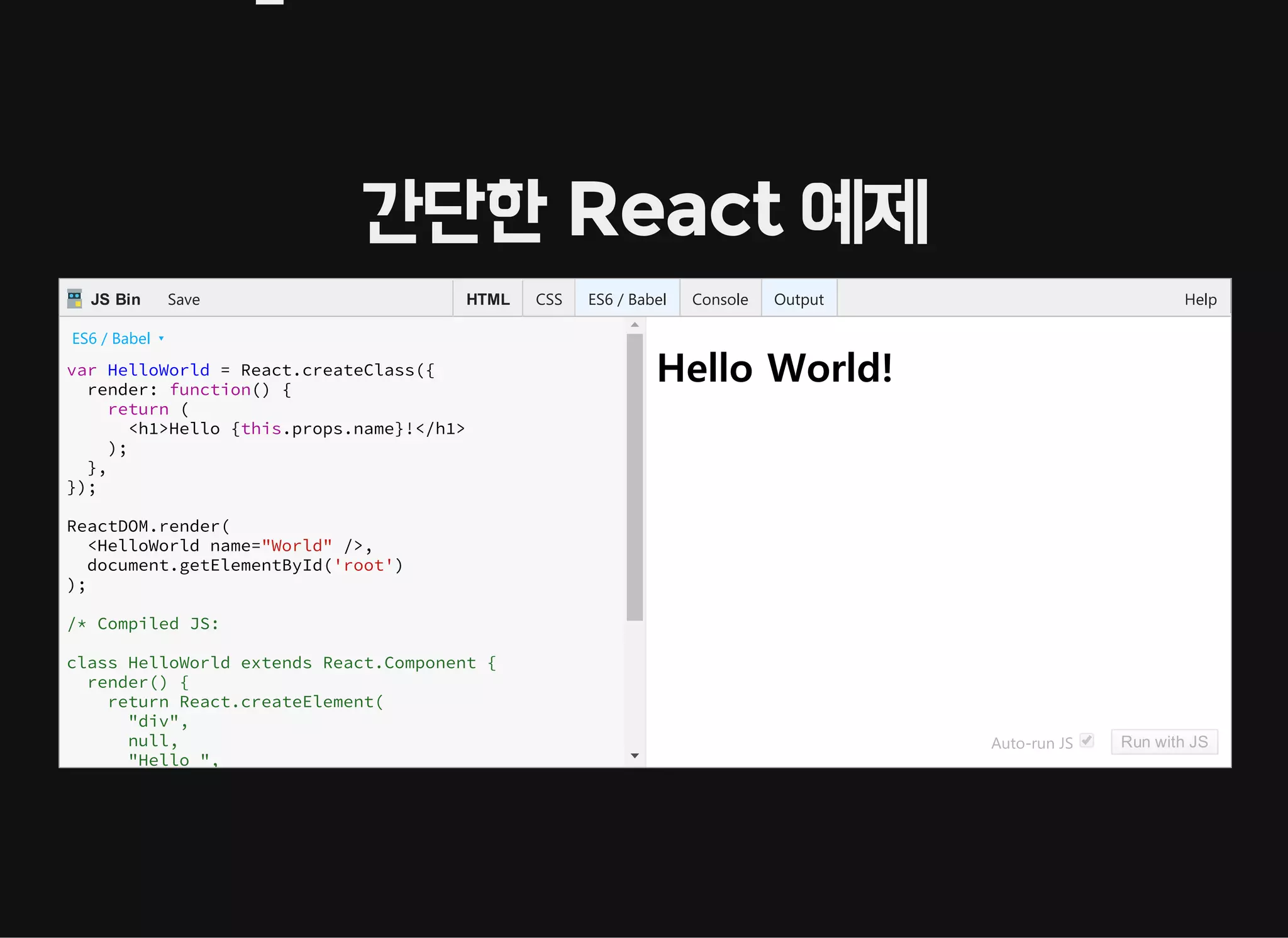Click the 'return React.createElement(' line
Image resolution: width=1288 pixels, height=938 pixels.
(x=246, y=702)
